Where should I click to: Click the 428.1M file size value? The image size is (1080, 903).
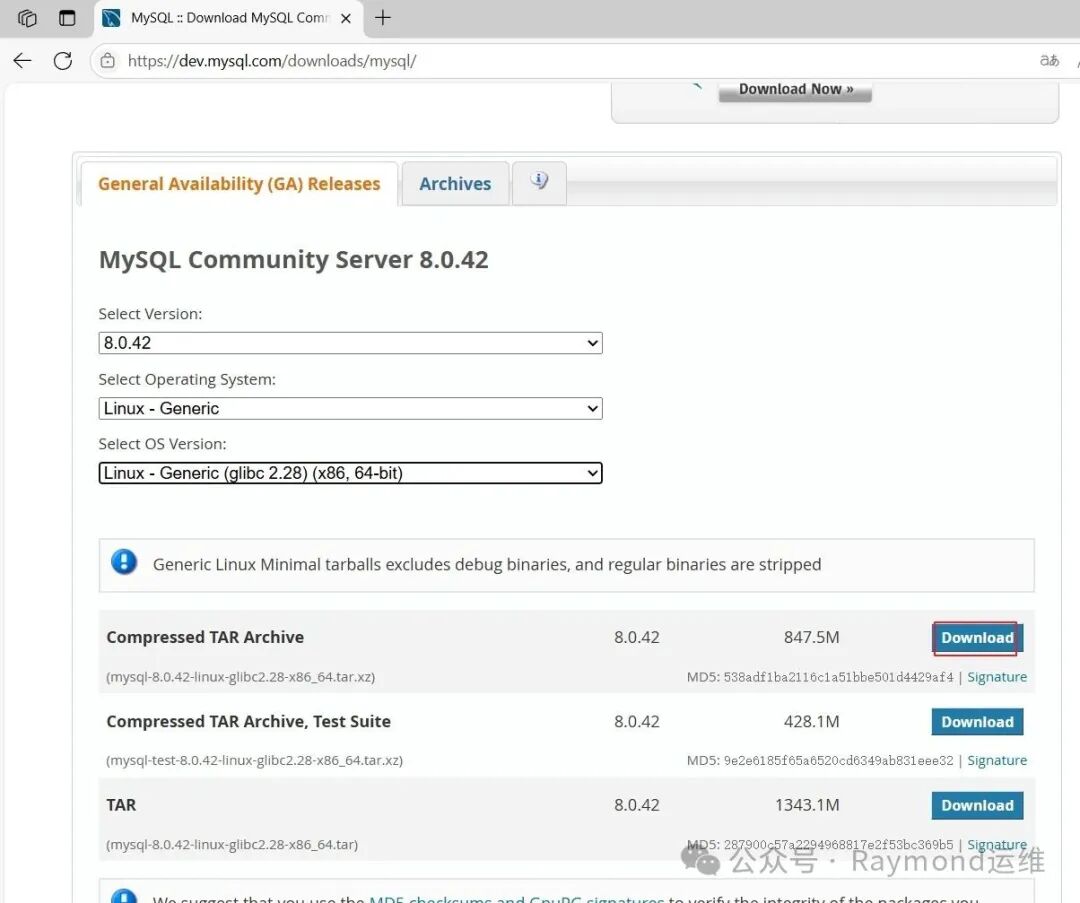811,722
